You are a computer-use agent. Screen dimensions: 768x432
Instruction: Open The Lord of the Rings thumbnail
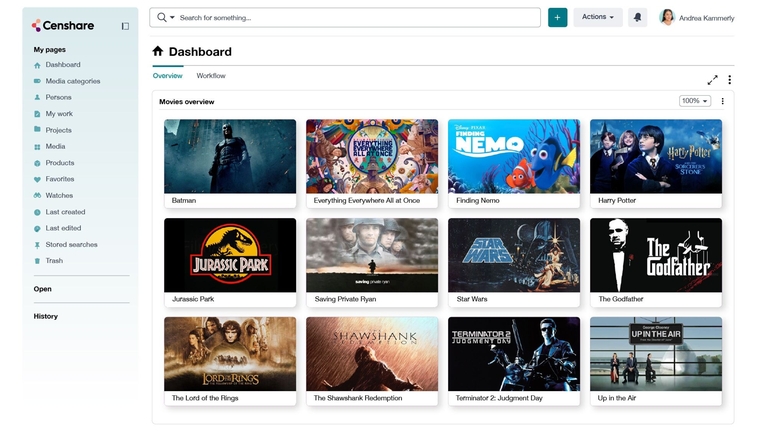click(x=230, y=354)
